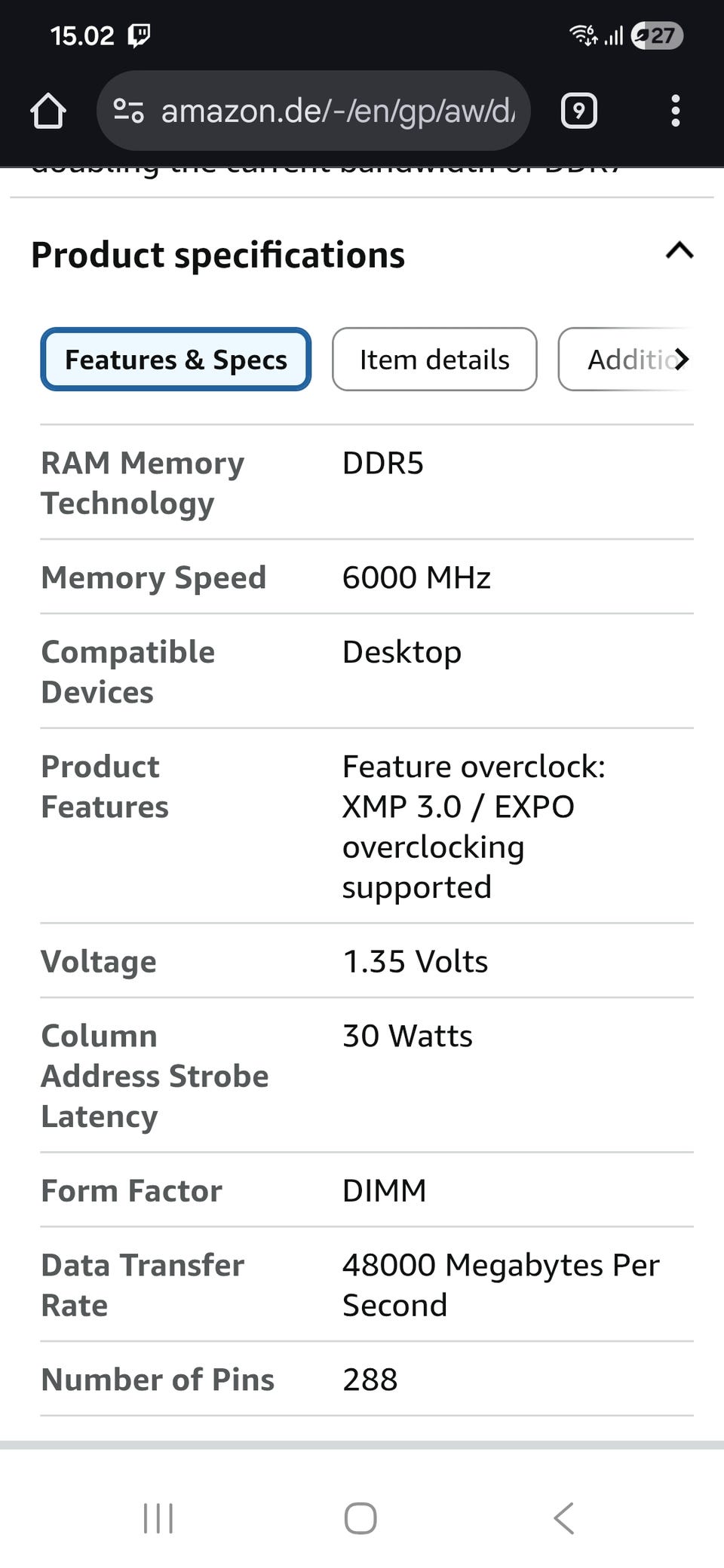Screen dimensions: 724x1568
Task: Tap the amazon.de URL address field
Action: 338,111
